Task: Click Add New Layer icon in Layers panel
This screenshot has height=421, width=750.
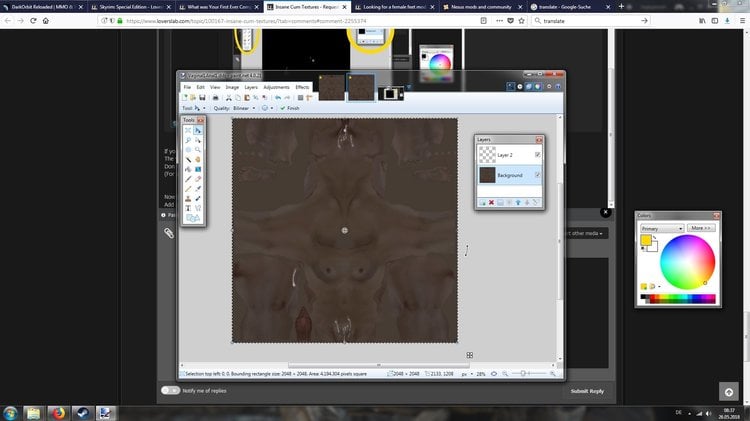Action: 483,202
